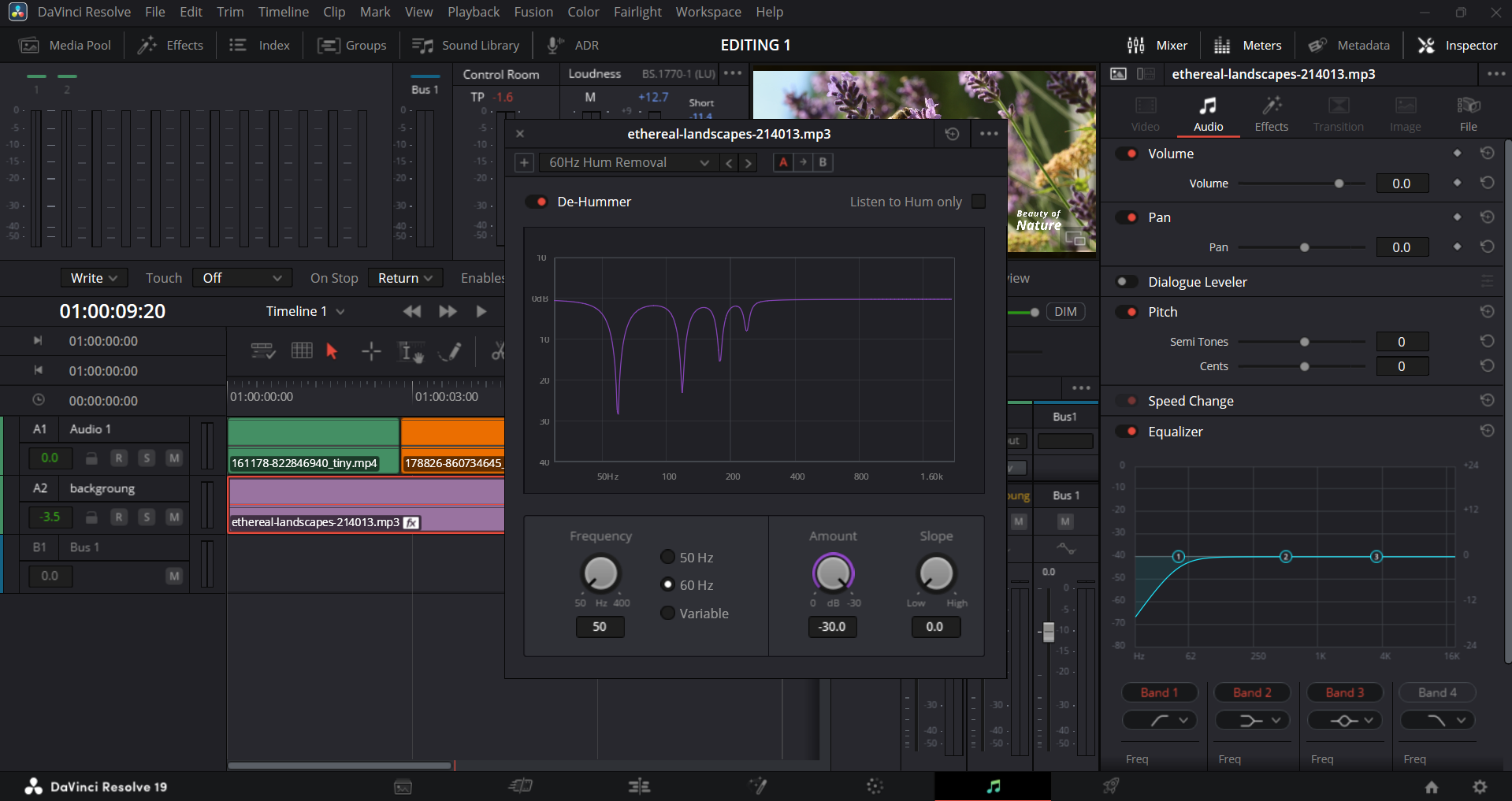This screenshot has width=1512, height=801.
Task: Open the ADR microphone panel
Action: click(x=573, y=45)
